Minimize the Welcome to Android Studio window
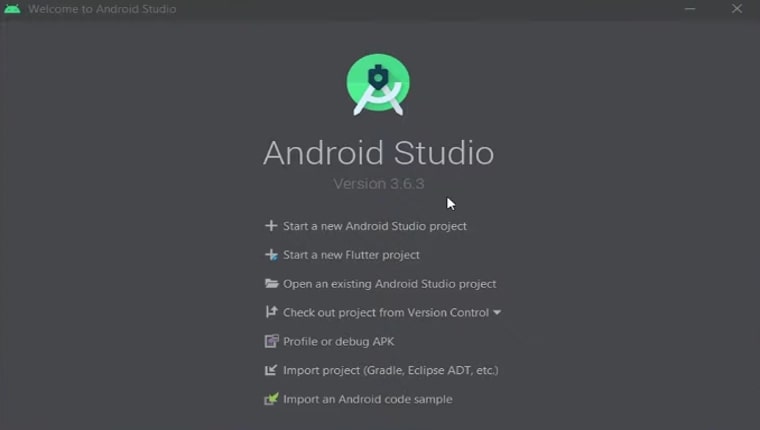This screenshot has height=430, width=760. 690,9
